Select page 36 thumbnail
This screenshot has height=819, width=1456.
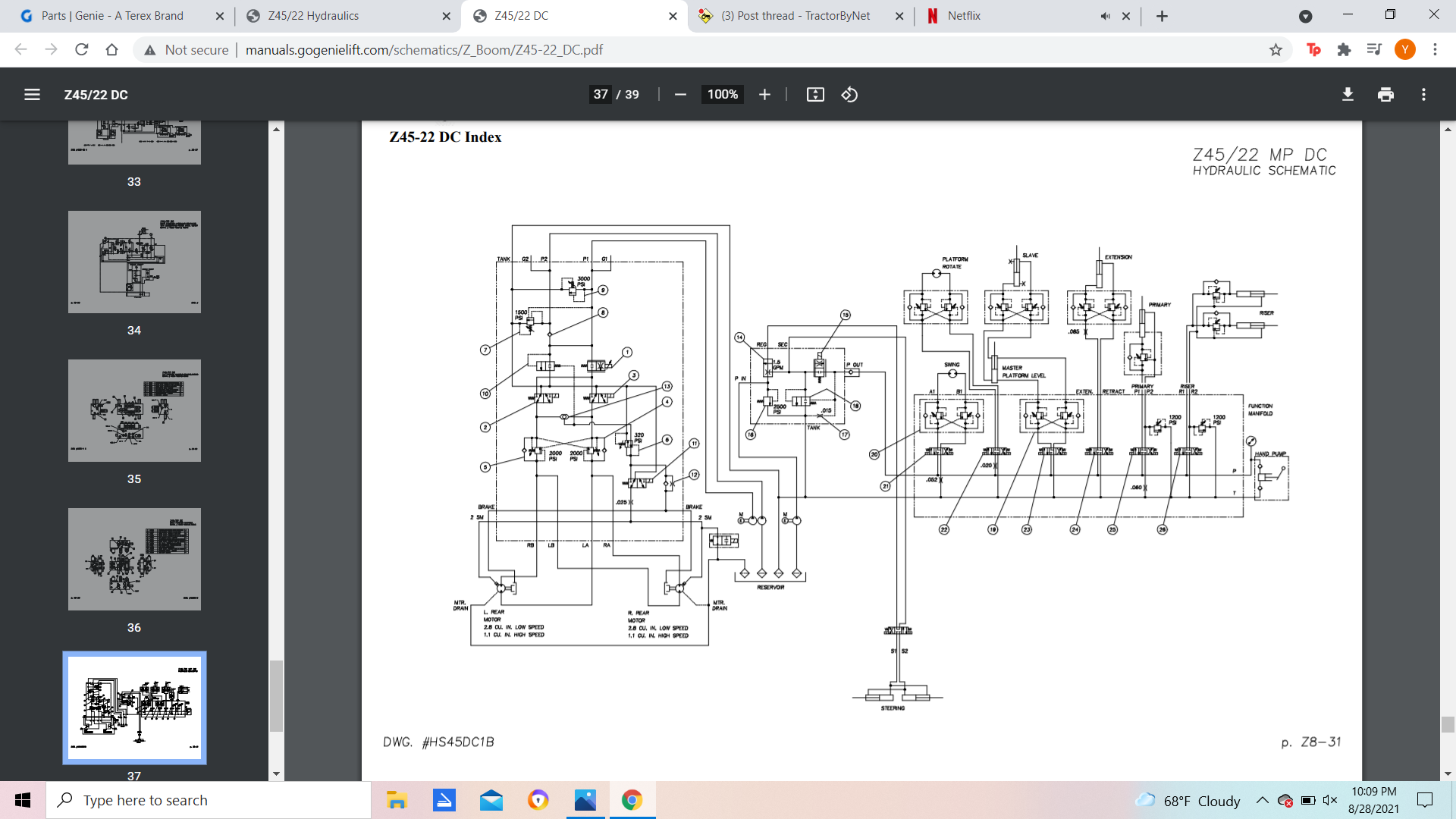[x=134, y=559]
